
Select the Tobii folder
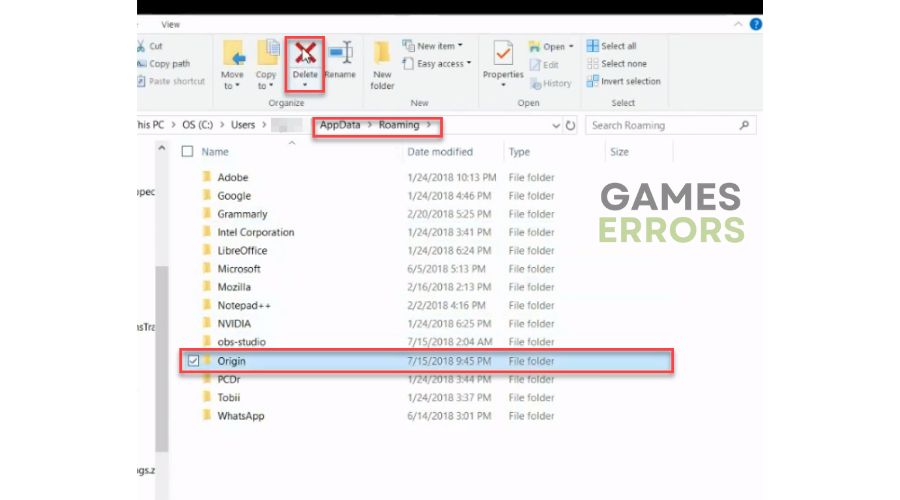(x=228, y=397)
